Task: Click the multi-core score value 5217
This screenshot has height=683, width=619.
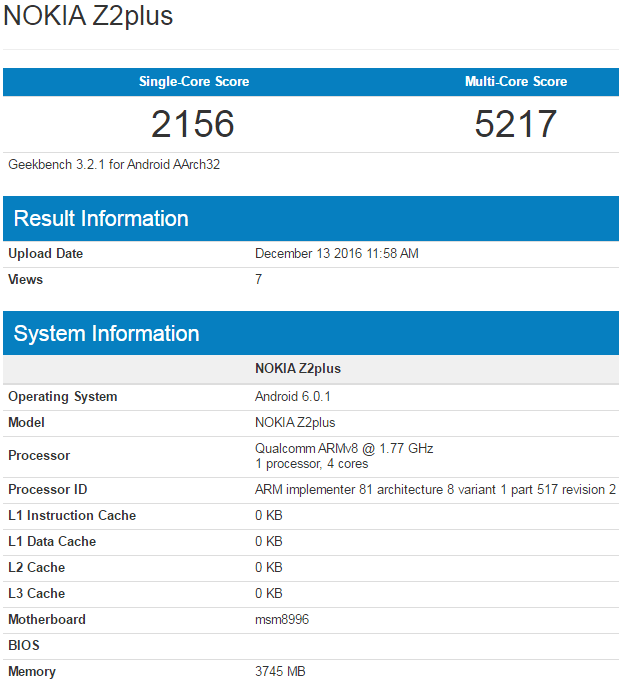Action: pyautogui.click(x=516, y=124)
